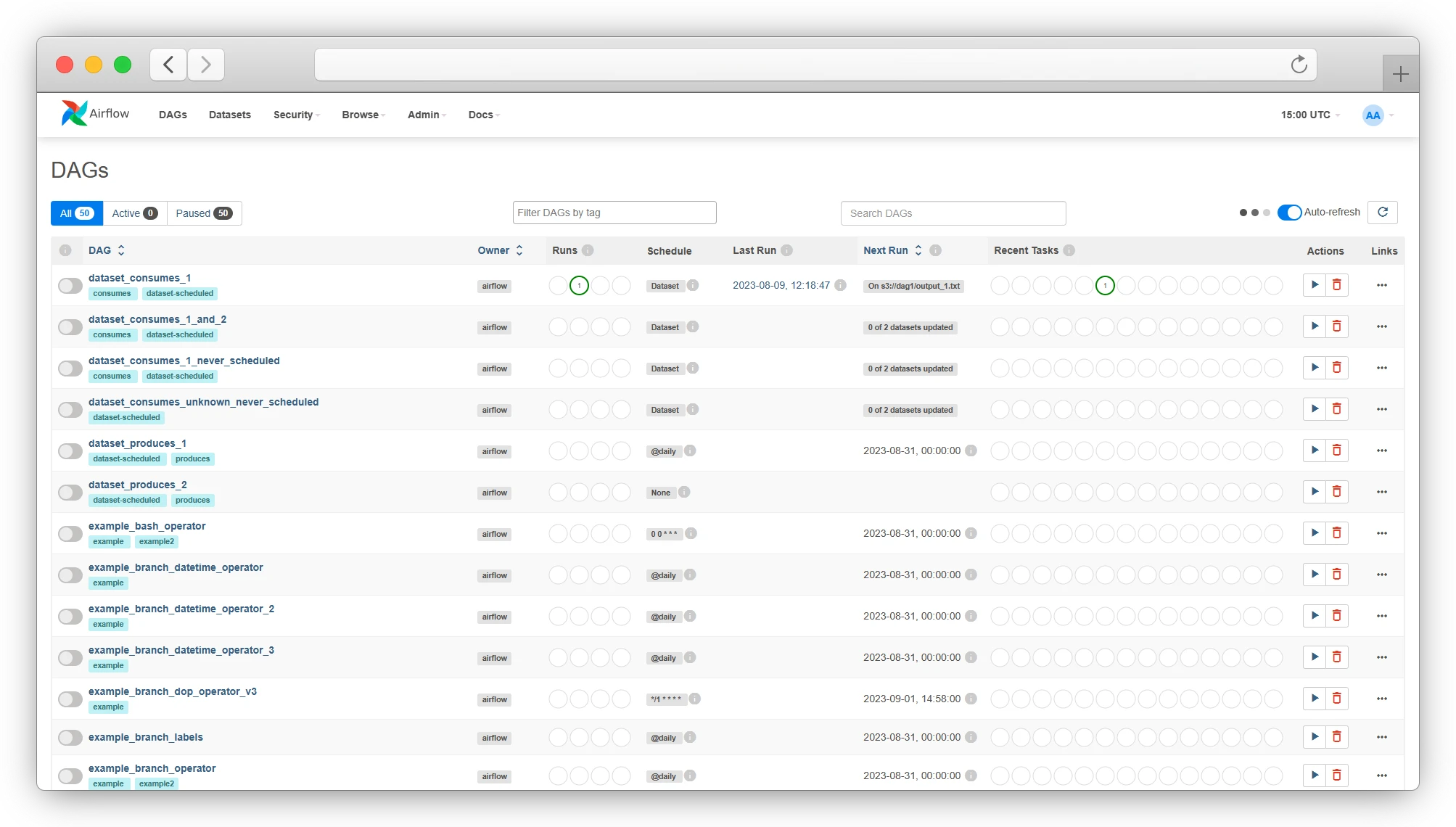Click the Search DAGs field
1456x827 pixels.
pyautogui.click(x=953, y=213)
